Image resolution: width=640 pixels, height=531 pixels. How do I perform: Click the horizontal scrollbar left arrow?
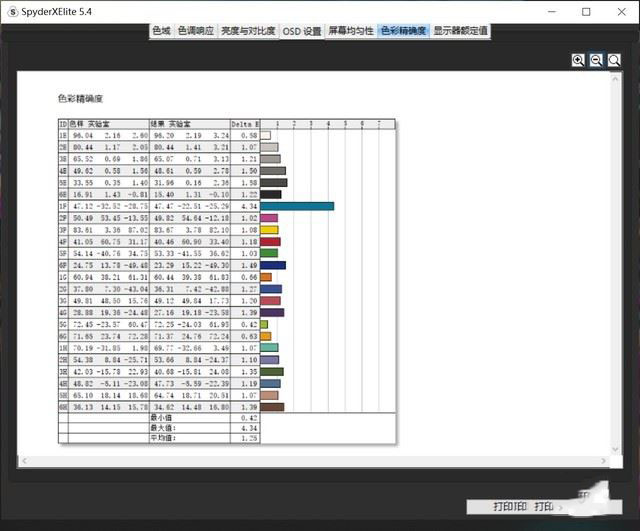click(x=24, y=461)
